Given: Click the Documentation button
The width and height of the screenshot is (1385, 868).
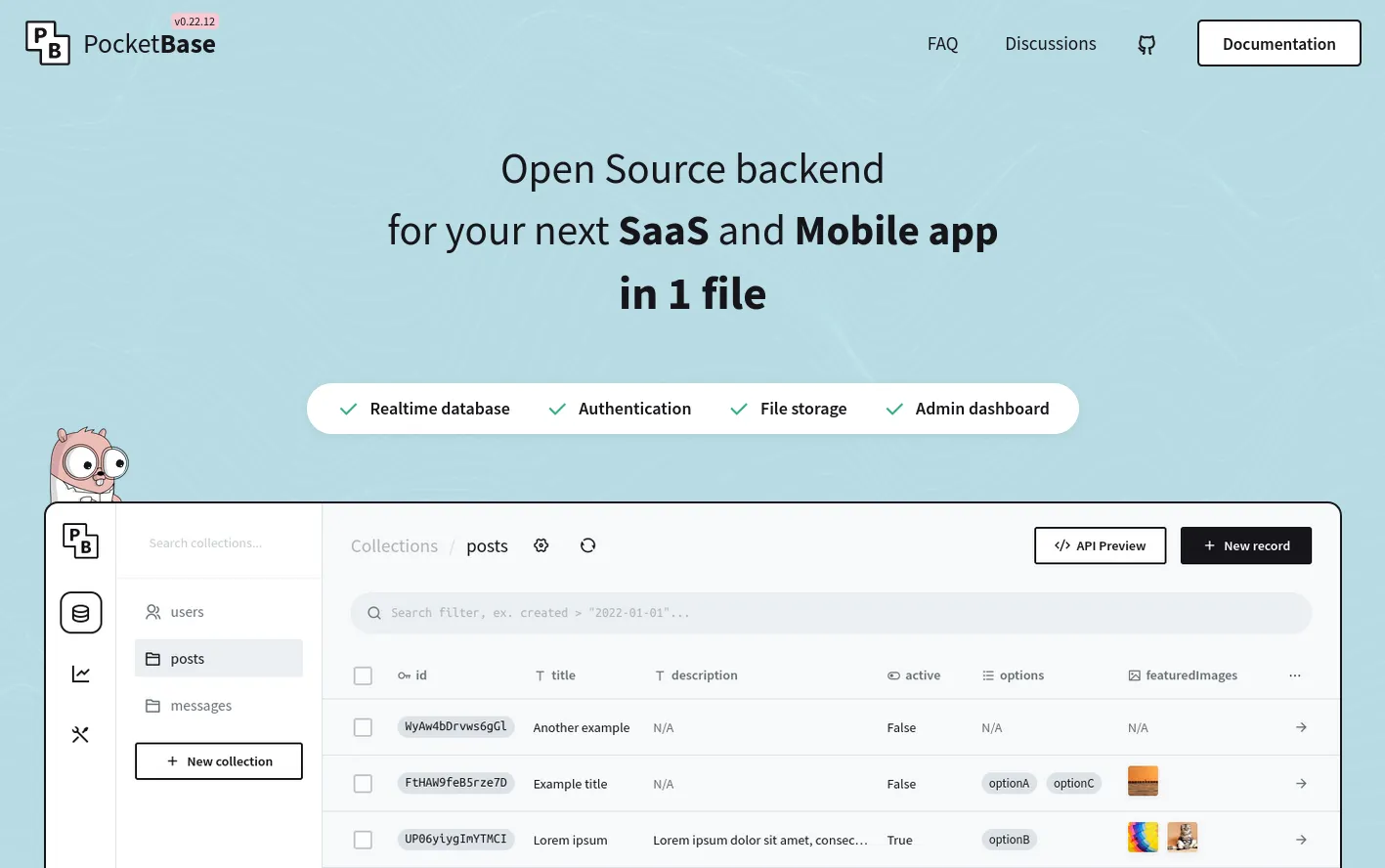Looking at the screenshot, I should click(x=1278, y=43).
